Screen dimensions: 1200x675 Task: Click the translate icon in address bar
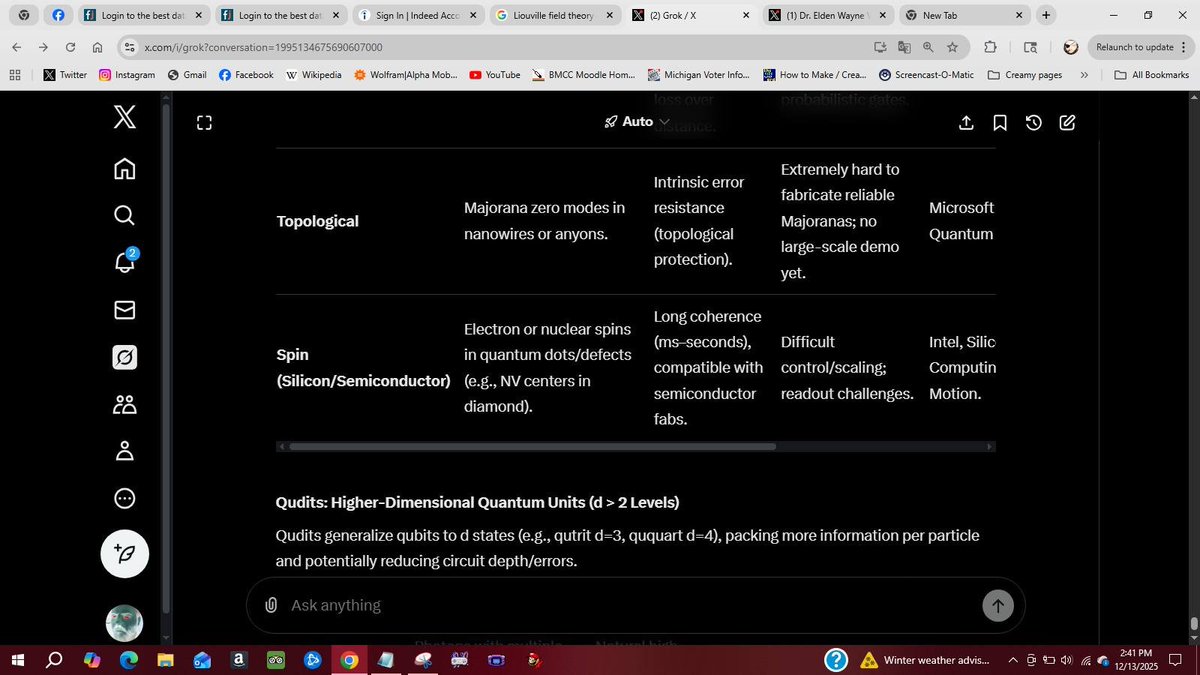click(905, 47)
